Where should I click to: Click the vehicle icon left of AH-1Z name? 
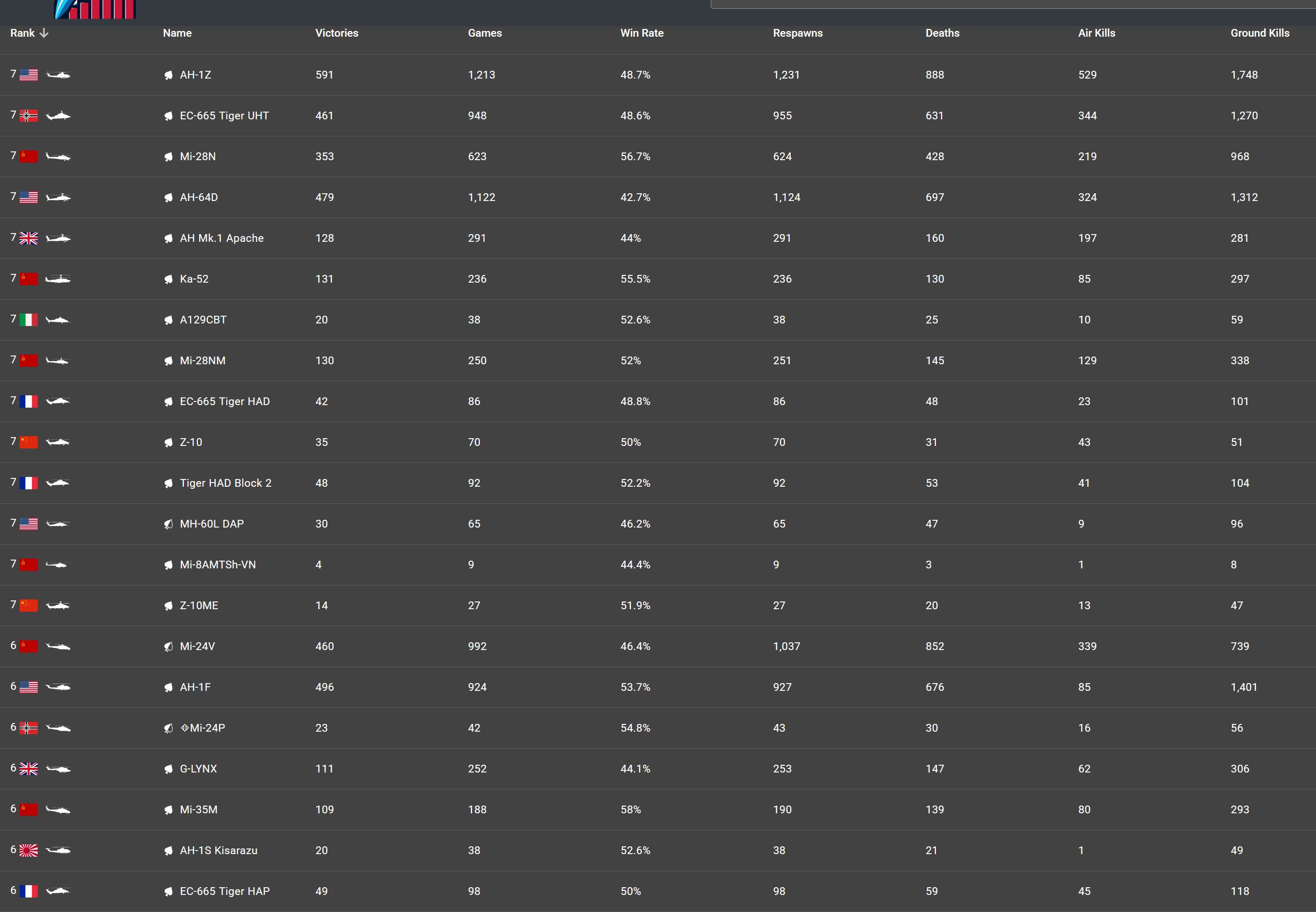(168, 75)
